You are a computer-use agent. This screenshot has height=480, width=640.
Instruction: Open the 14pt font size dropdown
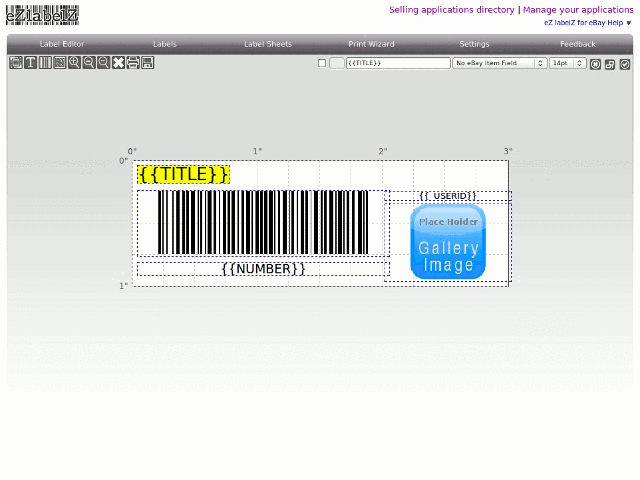[x=568, y=63]
